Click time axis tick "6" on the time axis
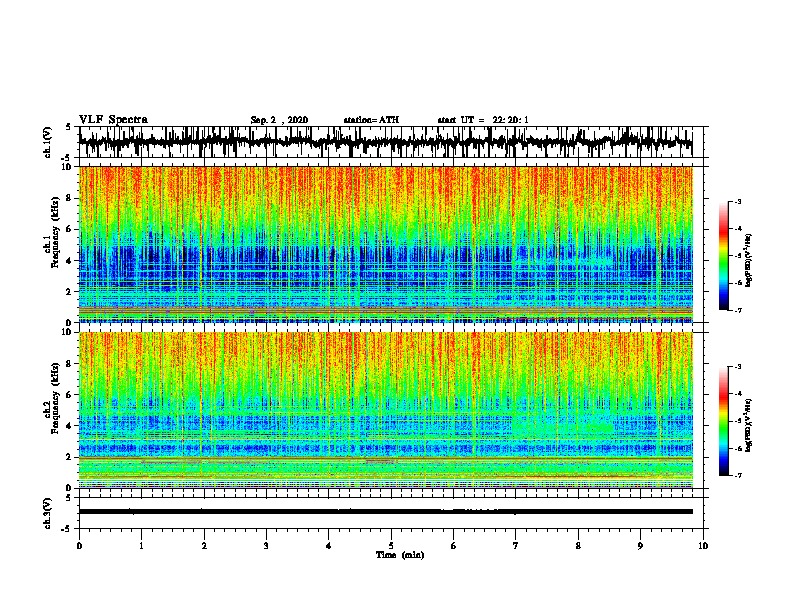This screenshot has height=612, width=792. pyautogui.click(x=453, y=546)
